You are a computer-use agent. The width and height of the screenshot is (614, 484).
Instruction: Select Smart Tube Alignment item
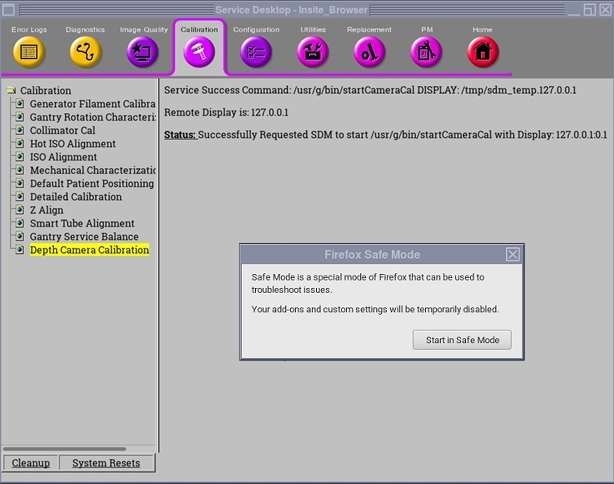[82, 224]
